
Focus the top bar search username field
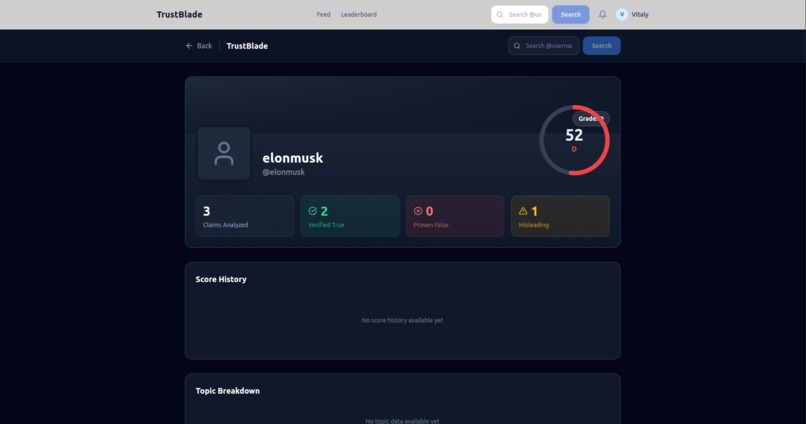click(x=520, y=14)
